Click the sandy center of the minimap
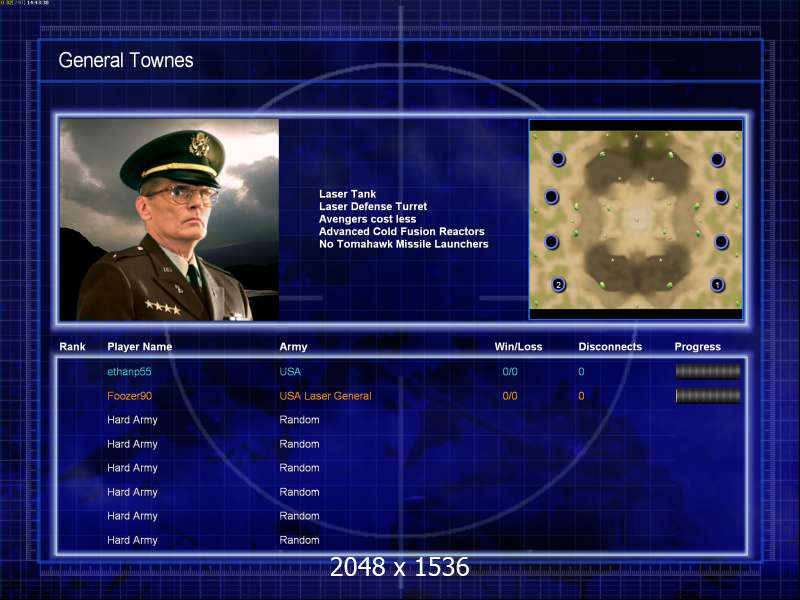This screenshot has height=600, width=800. [636, 219]
